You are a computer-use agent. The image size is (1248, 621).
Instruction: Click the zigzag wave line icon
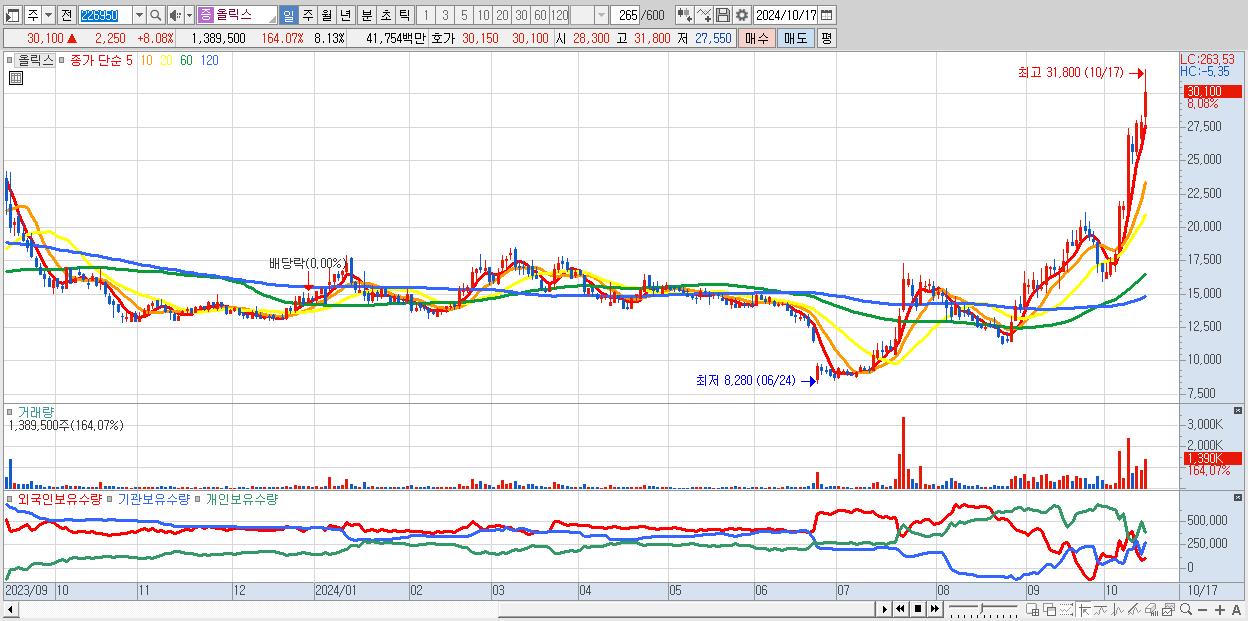pos(1118,610)
